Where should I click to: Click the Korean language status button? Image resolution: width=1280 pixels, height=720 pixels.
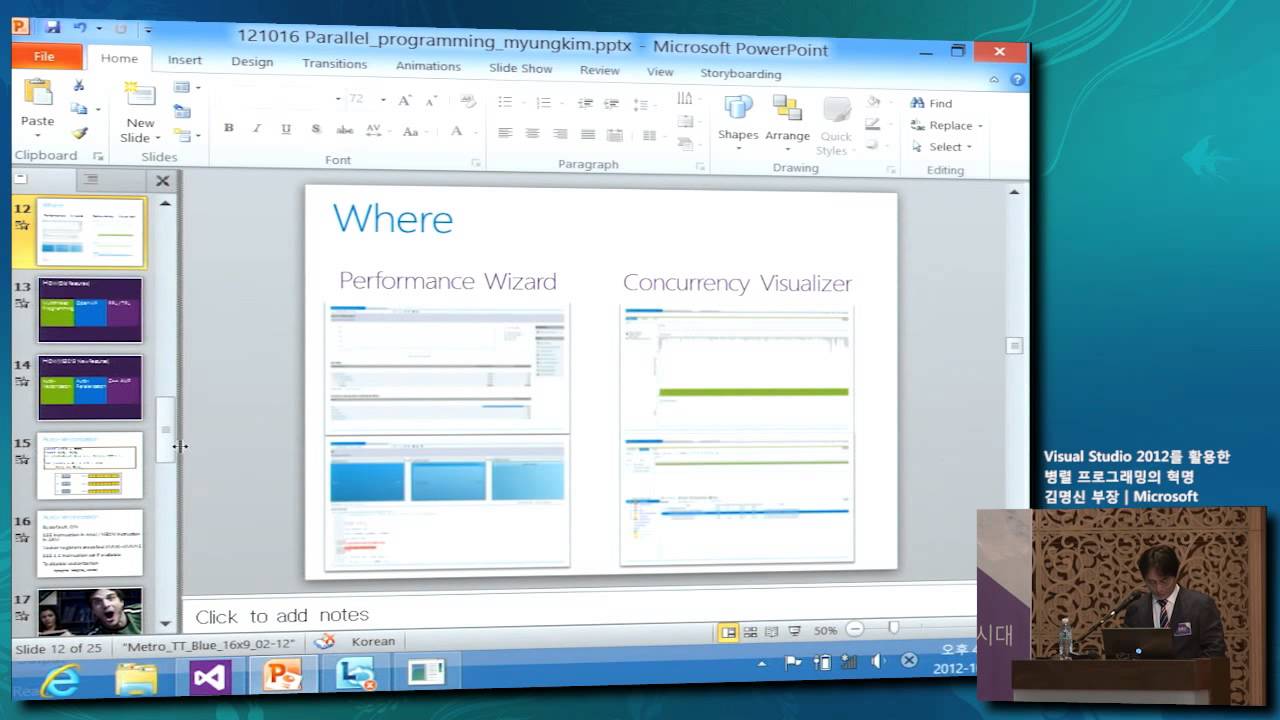point(374,642)
